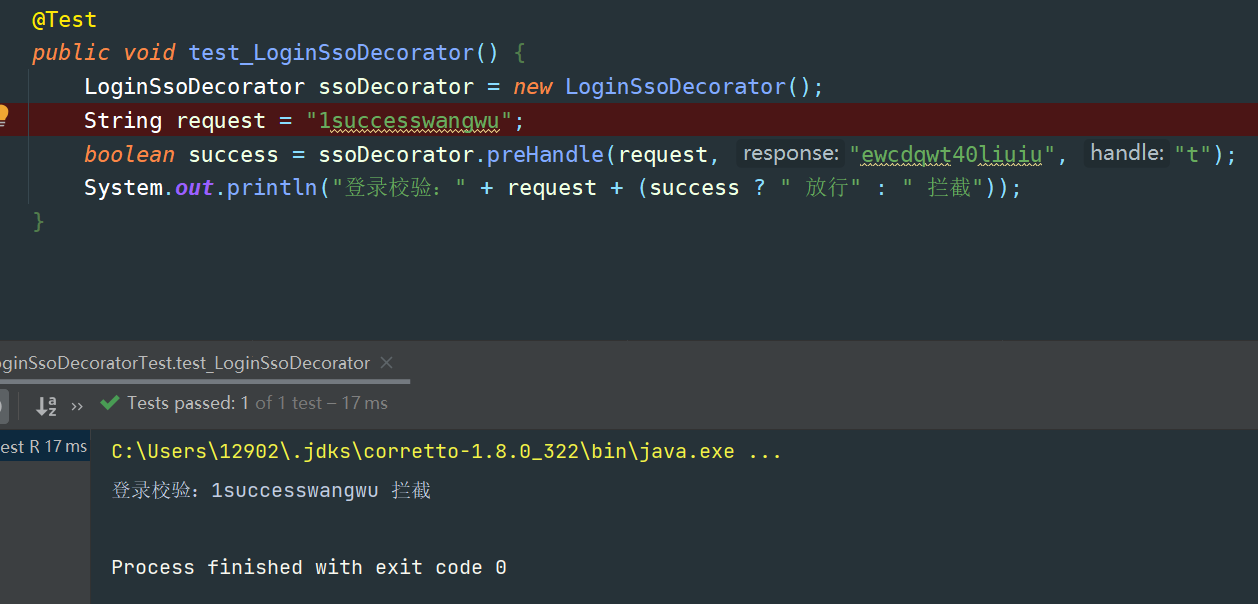
Task: Click the green checkmark tests passed icon
Action: [110, 403]
